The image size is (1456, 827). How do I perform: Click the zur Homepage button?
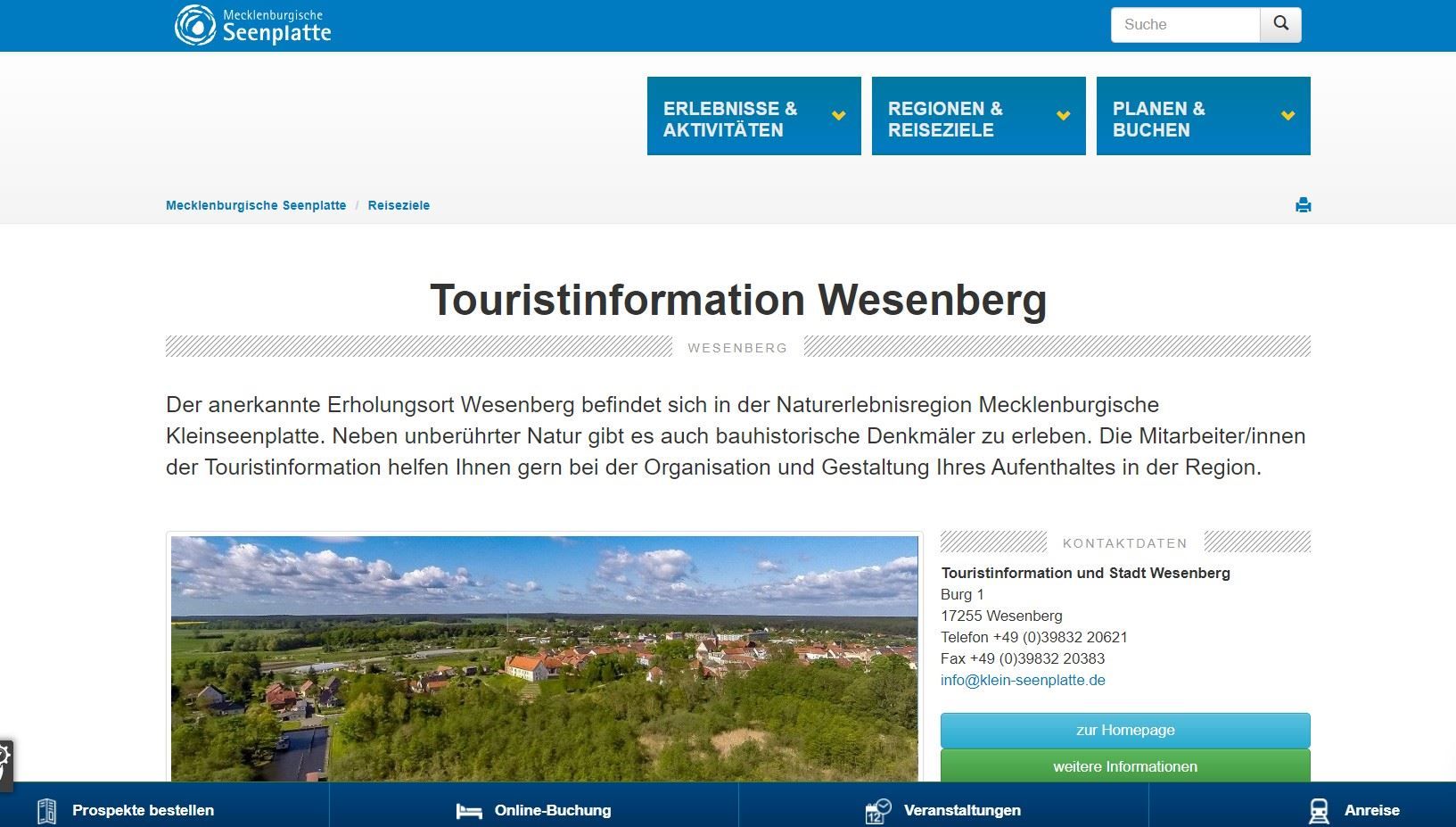[x=1125, y=730]
